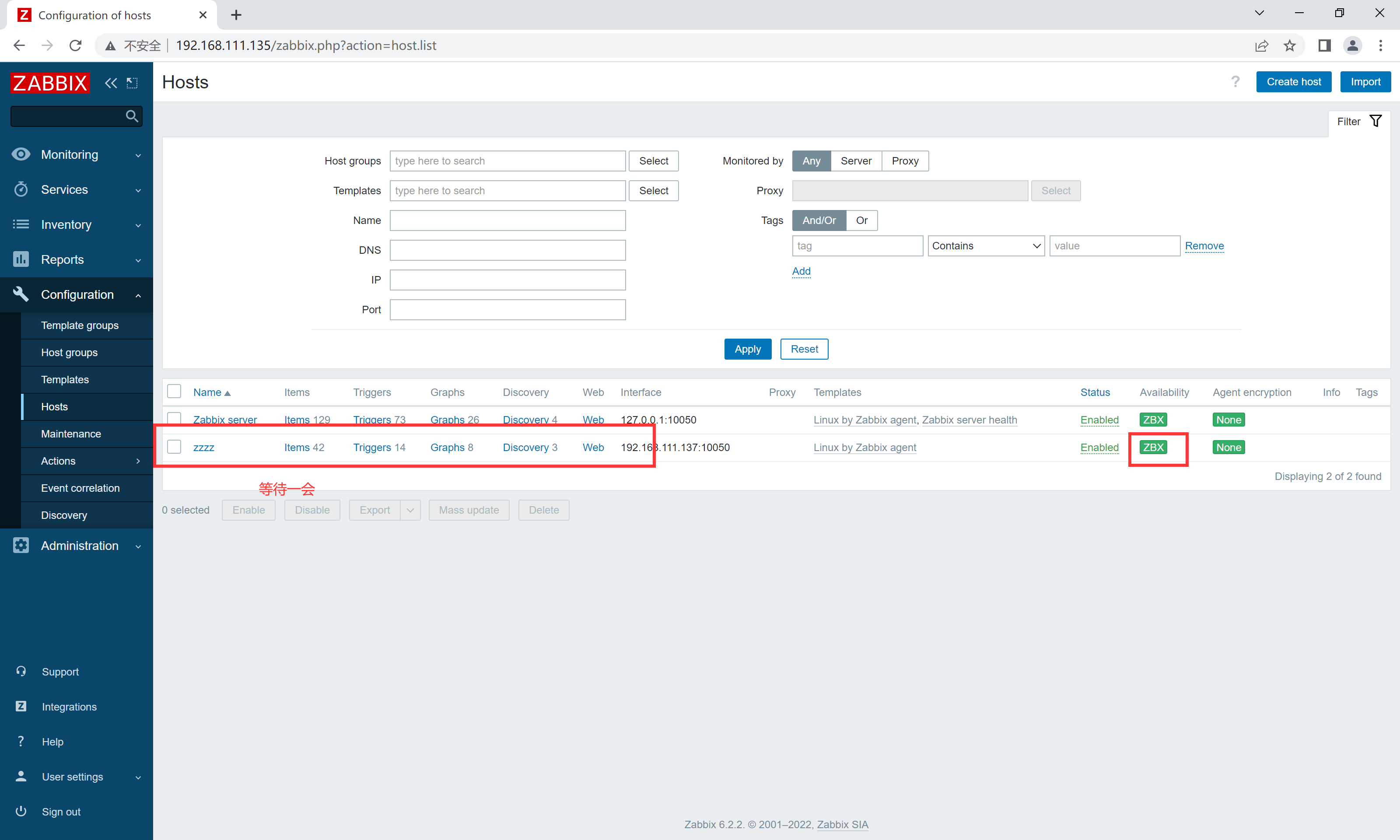The image size is (1400, 840).
Task: Click the Create host button
Action: pos(1293,81)
